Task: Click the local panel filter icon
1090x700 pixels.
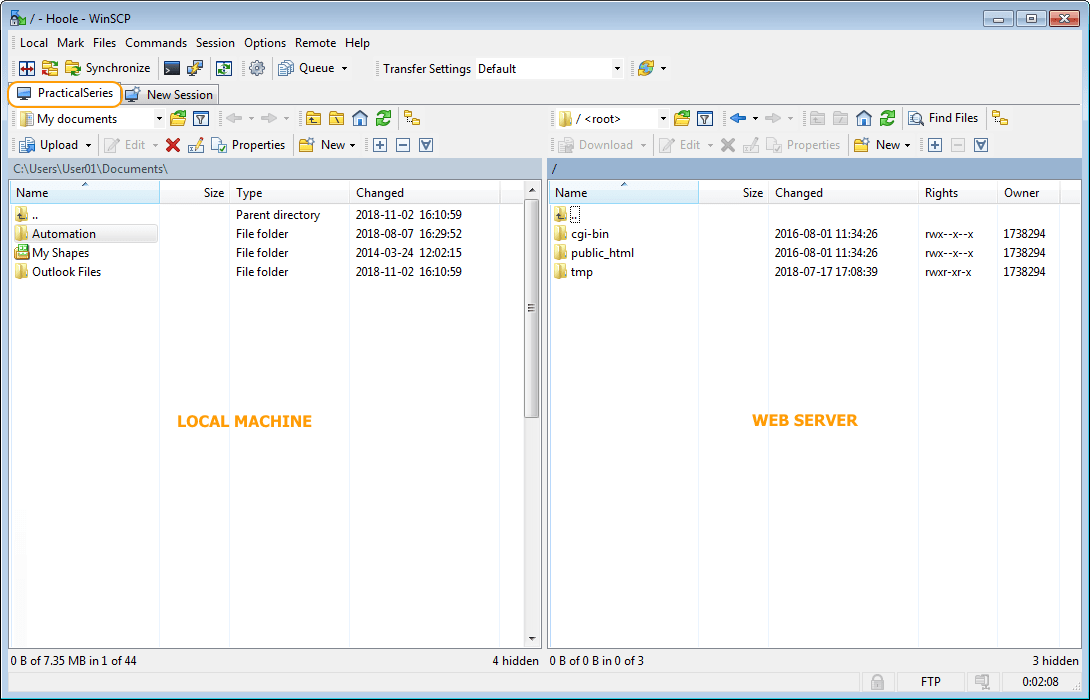Action: [x=201, y=119]
